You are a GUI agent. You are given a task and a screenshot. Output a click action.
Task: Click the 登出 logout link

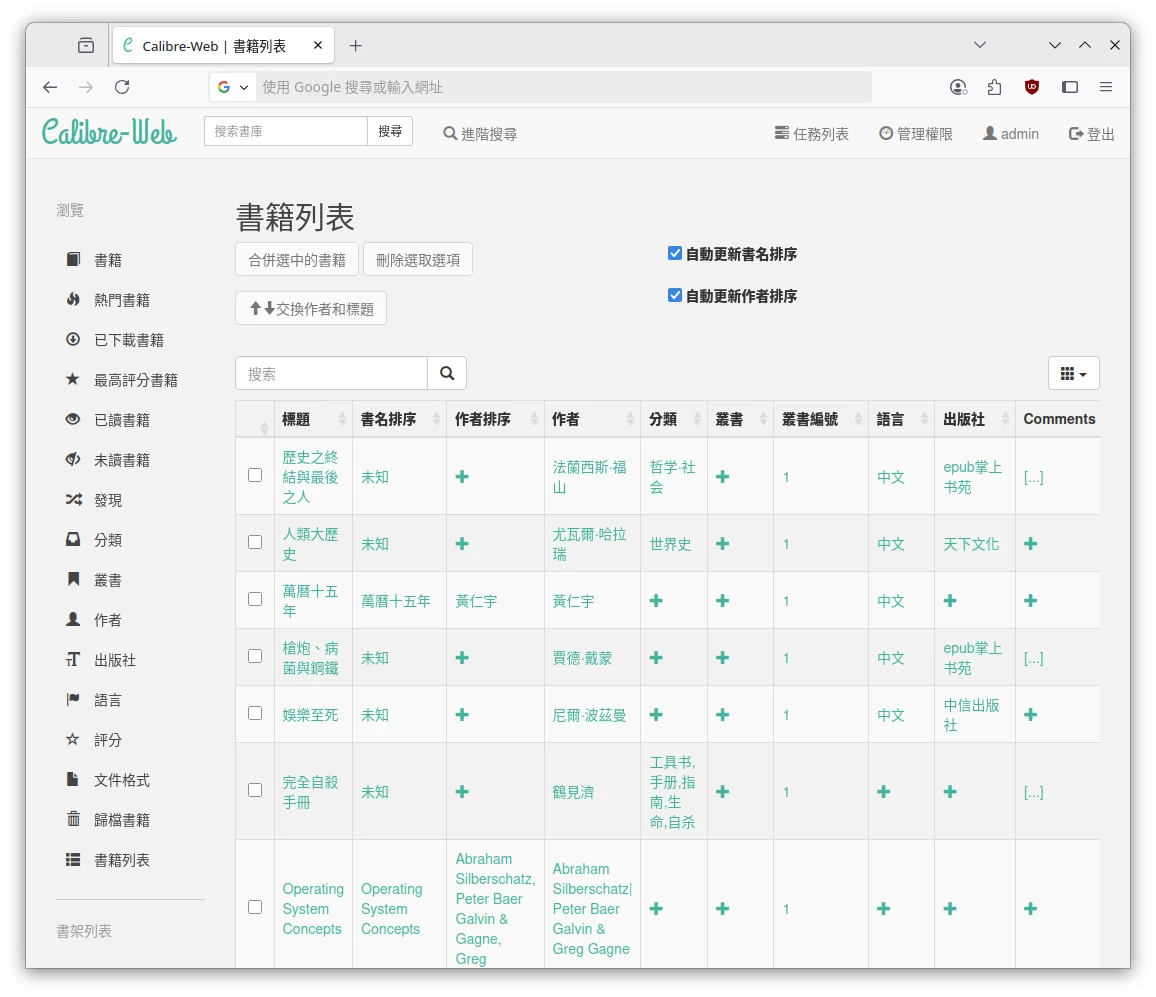pyautogui.click(x=1091, y=134)
